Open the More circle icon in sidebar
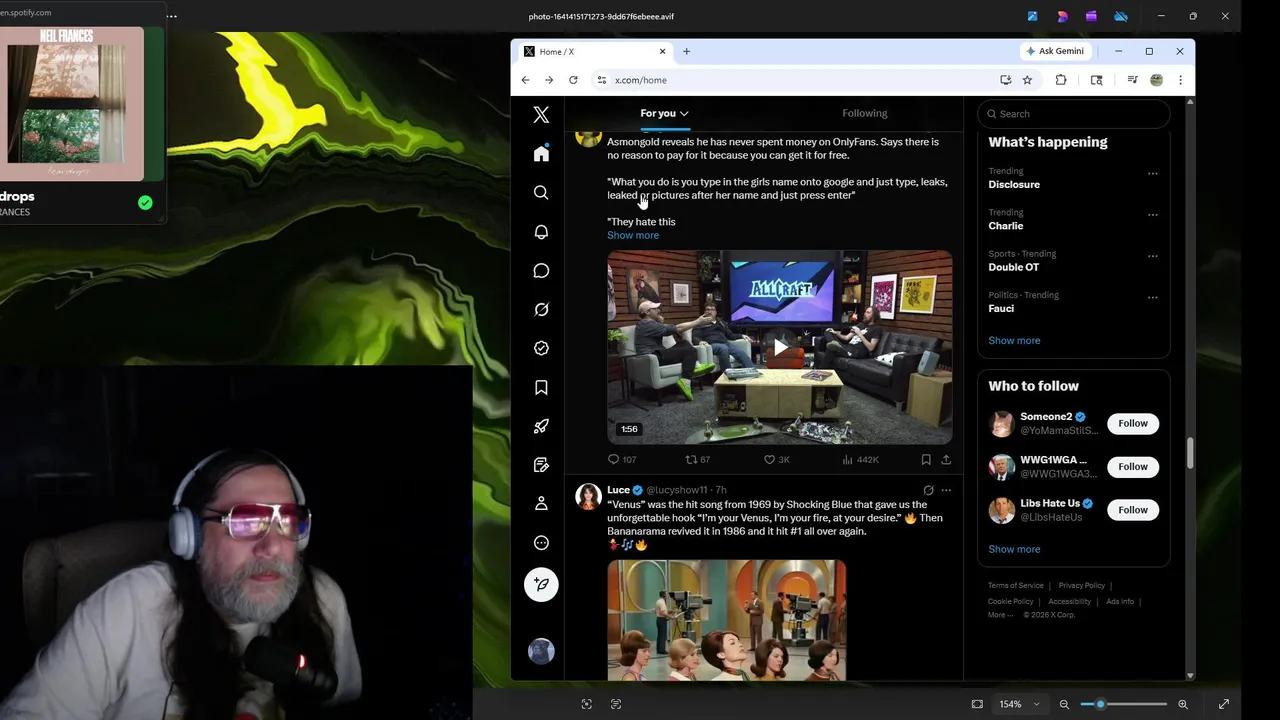1280x720 pixels. (x=541, y=543)
